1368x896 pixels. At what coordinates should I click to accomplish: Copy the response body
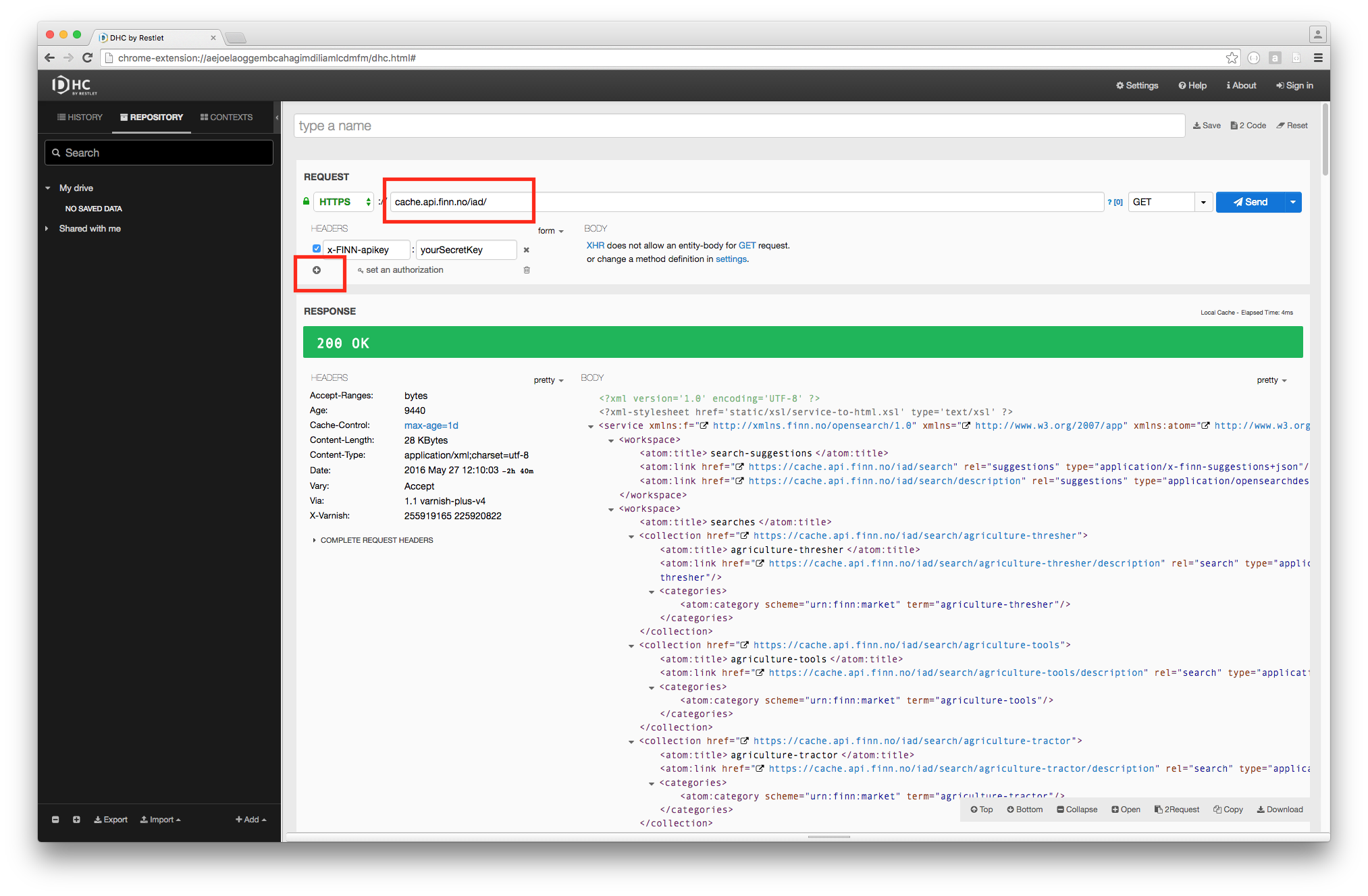(1228, 810)
